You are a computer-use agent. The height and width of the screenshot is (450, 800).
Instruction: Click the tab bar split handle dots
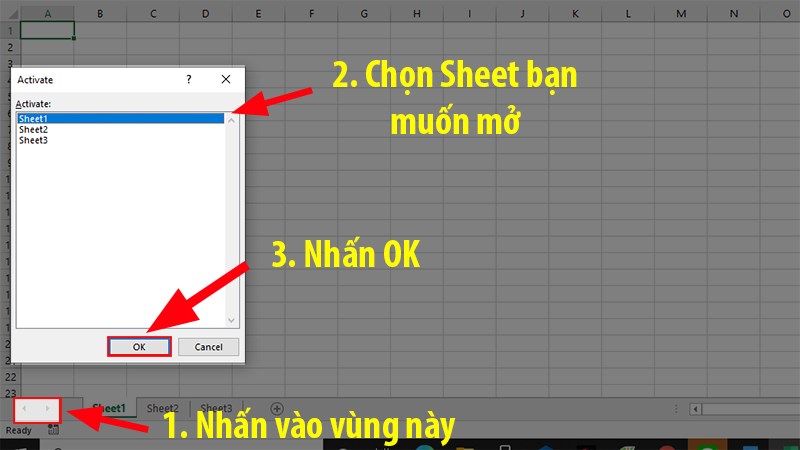click(x=676, y=409)
